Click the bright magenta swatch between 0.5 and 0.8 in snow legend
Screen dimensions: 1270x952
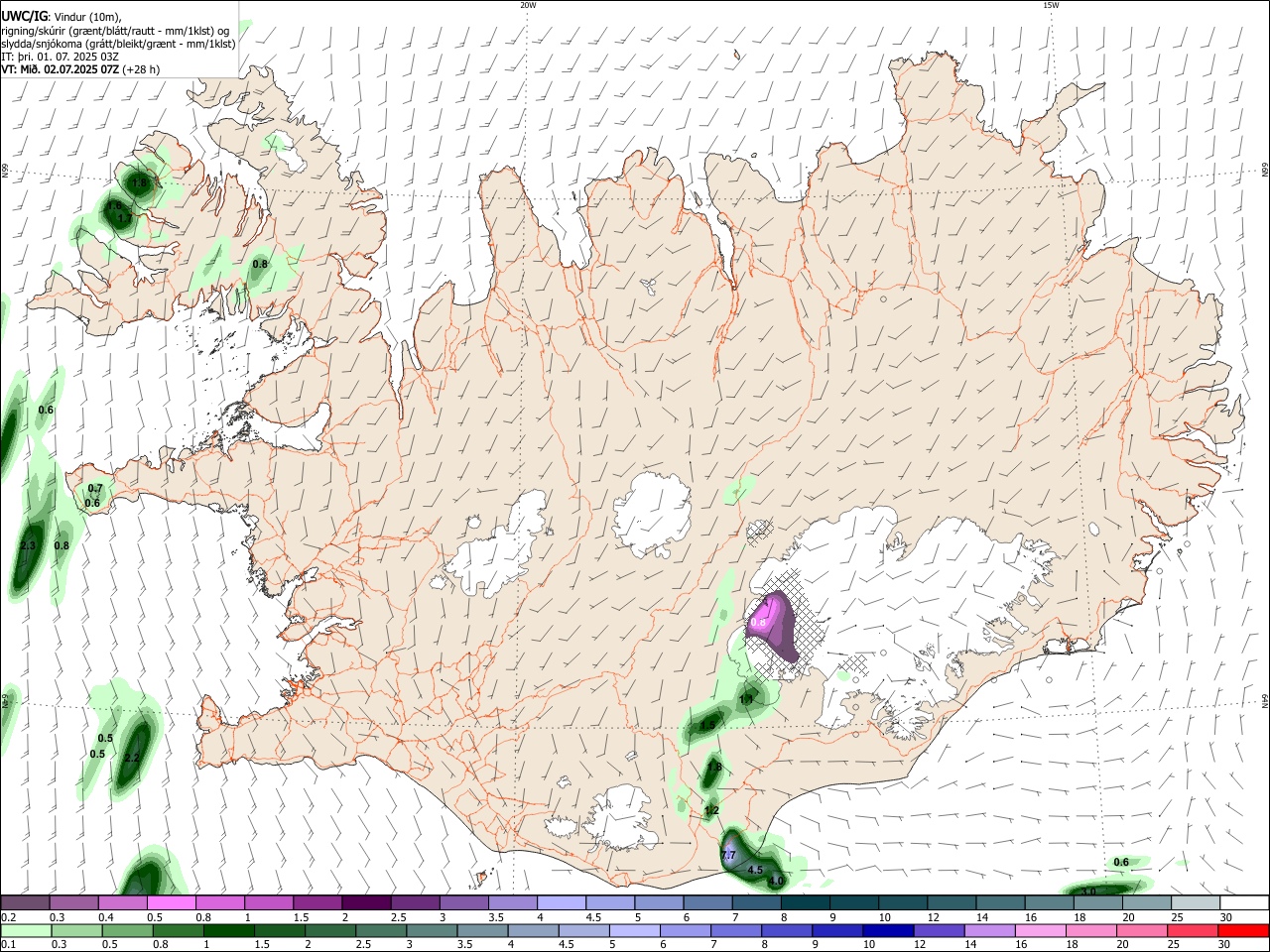click(172, 902)
